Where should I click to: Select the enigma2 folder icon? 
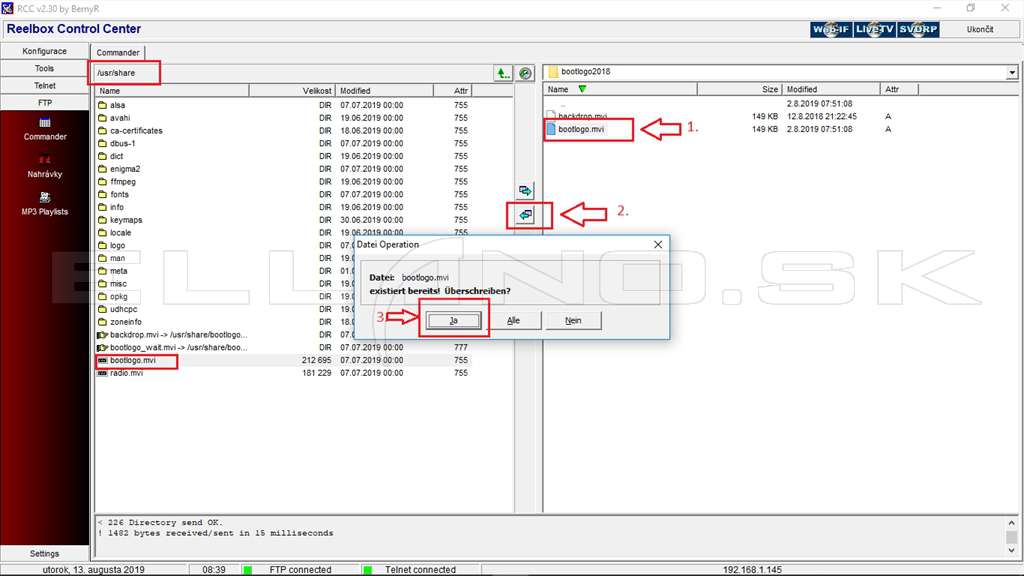coord(103,168)
